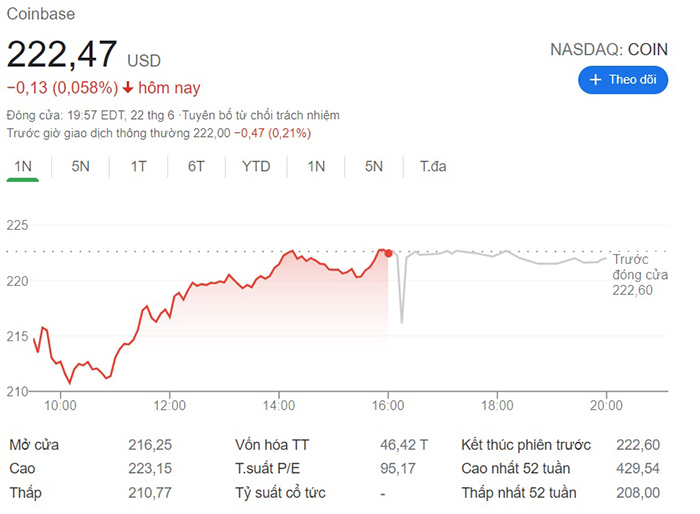
Task: Click the 12:00 time axis label
Action: [x=170, y=405]
